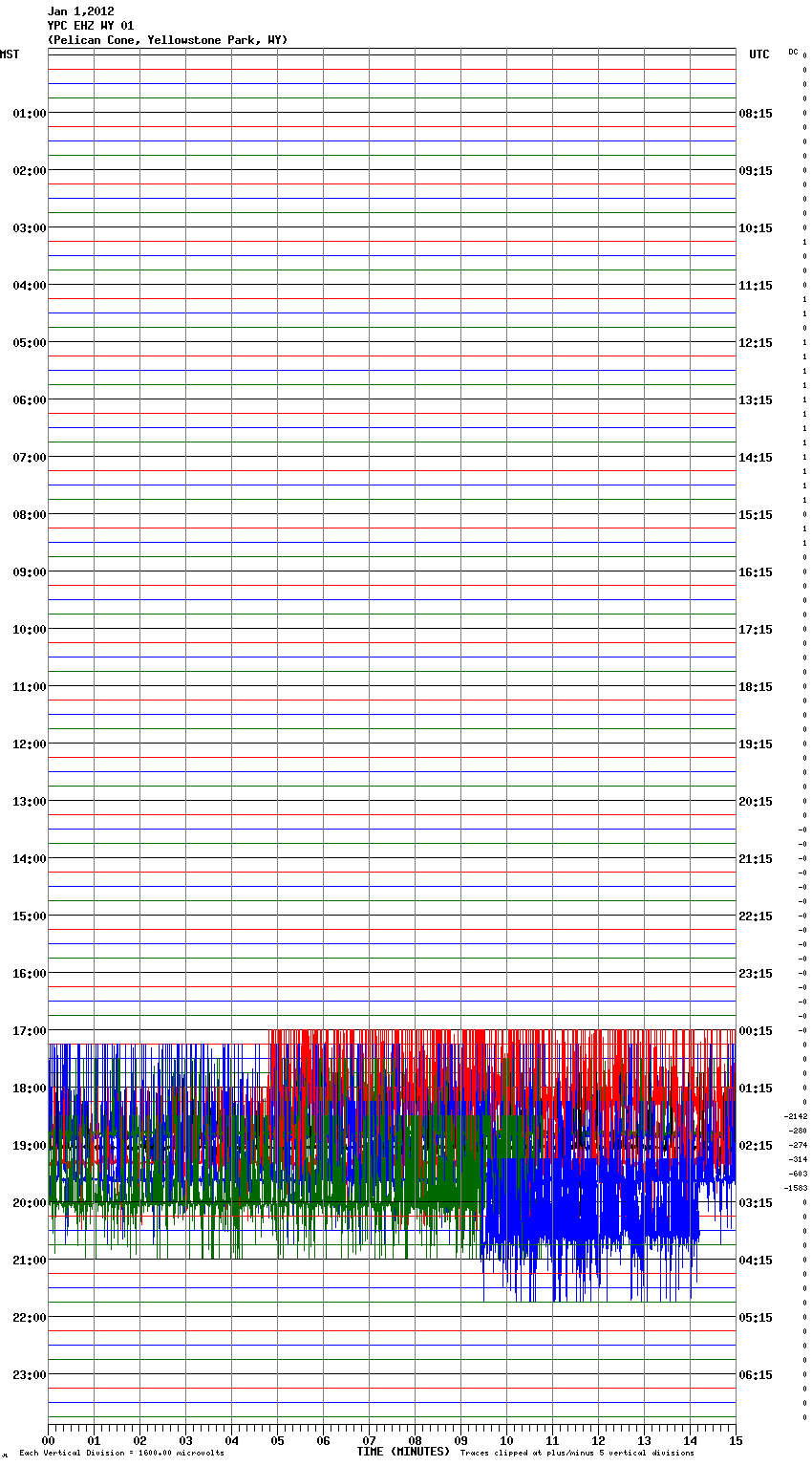Select the 11:00 MST time label
The height and width of the screenshot is (1466, 812).
[30, 687]
